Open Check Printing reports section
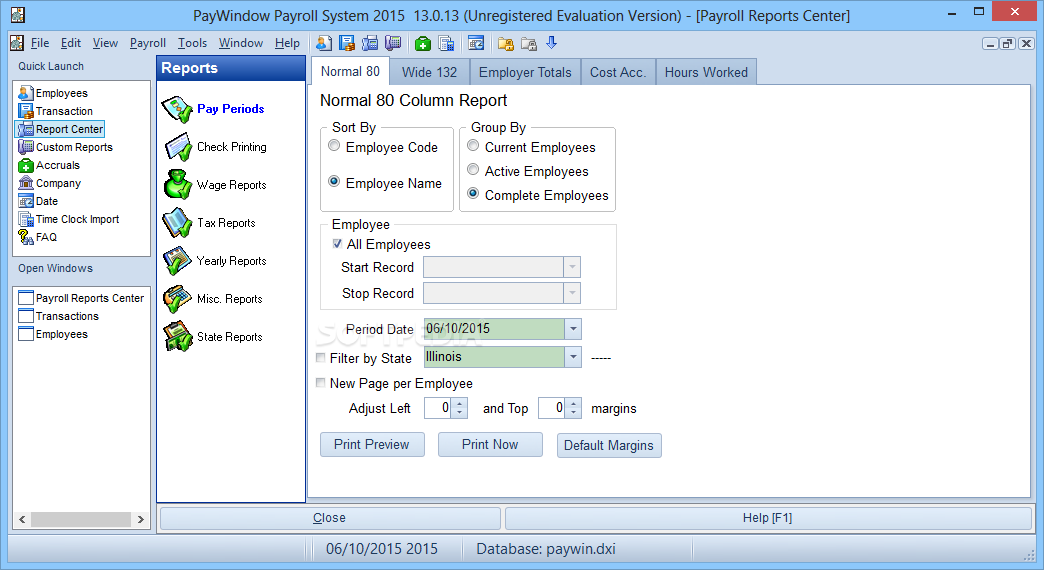The height and width of the screenshot is (570, 1044). [x=215, y=147]
